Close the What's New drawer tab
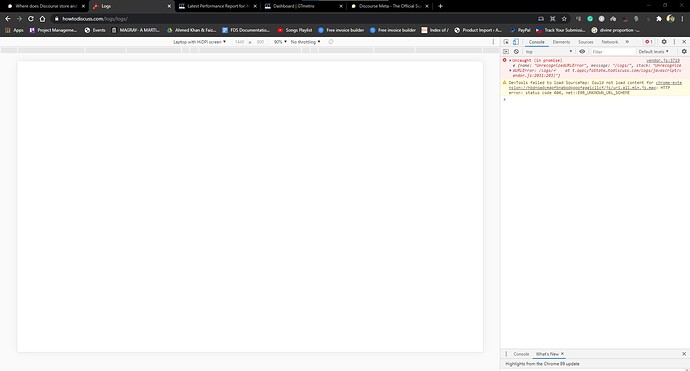The image size is (690, 371). (562, 353)
